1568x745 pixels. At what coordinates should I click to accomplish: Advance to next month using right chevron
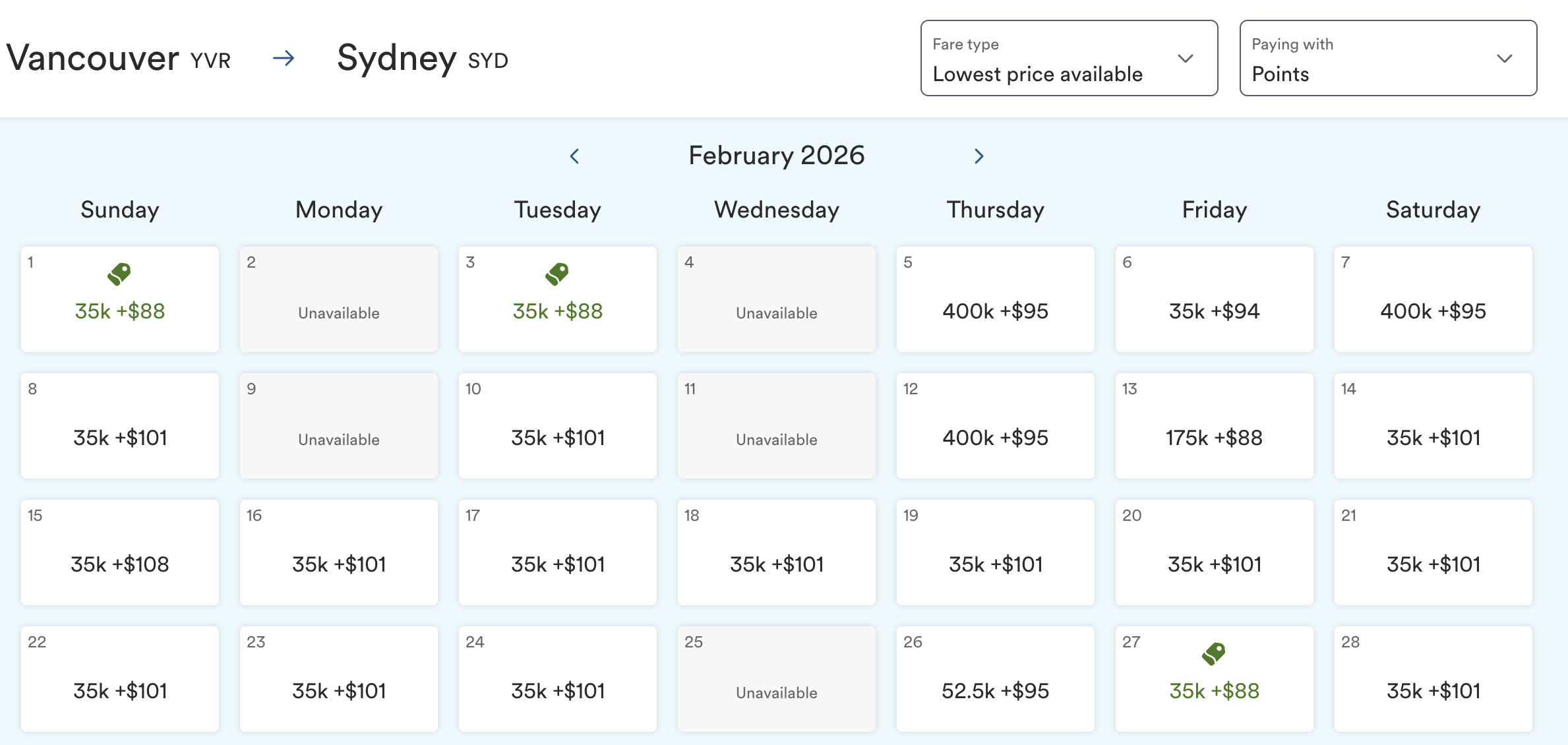pyautogui.click(x=979, y=156)
